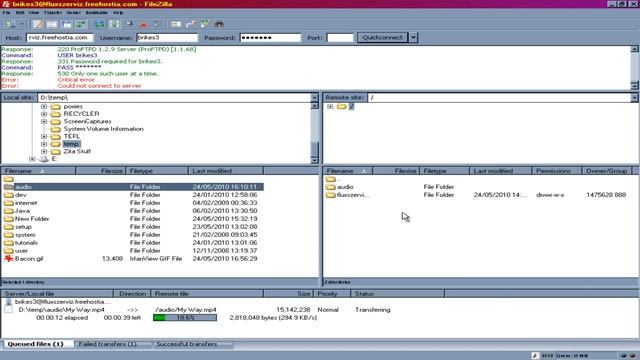This screenshot has width=640, height=360.
Task: Click the message log scrollbar down arrow
Action: point(634,86)
